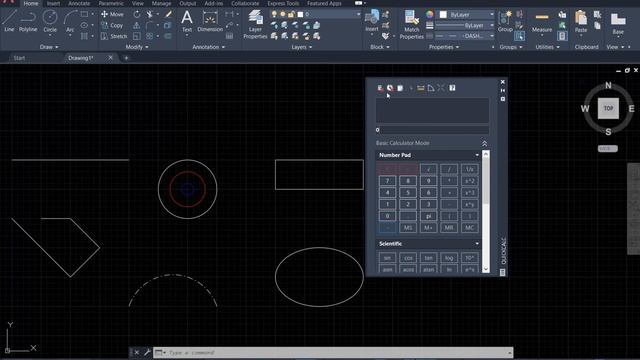The height and width of the screenshot is (360, 640).
Task: Open the Parametric ribbon tab
Action: click(111, 3)
